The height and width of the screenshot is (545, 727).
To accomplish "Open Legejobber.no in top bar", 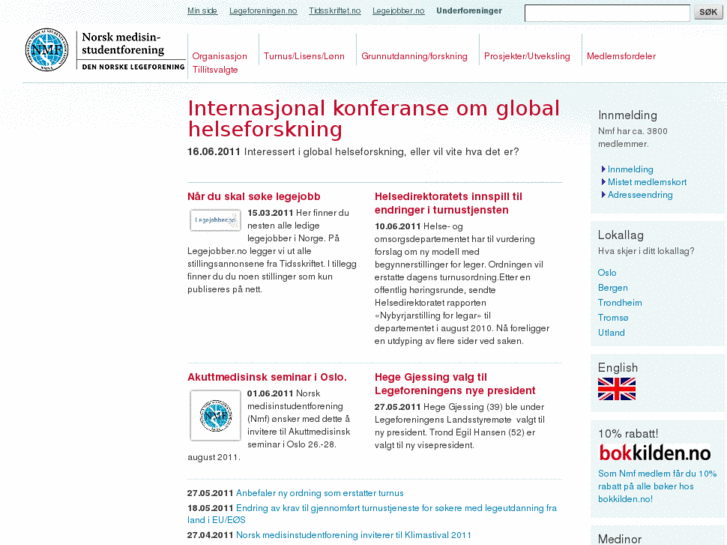I will (x=398, y=11).
